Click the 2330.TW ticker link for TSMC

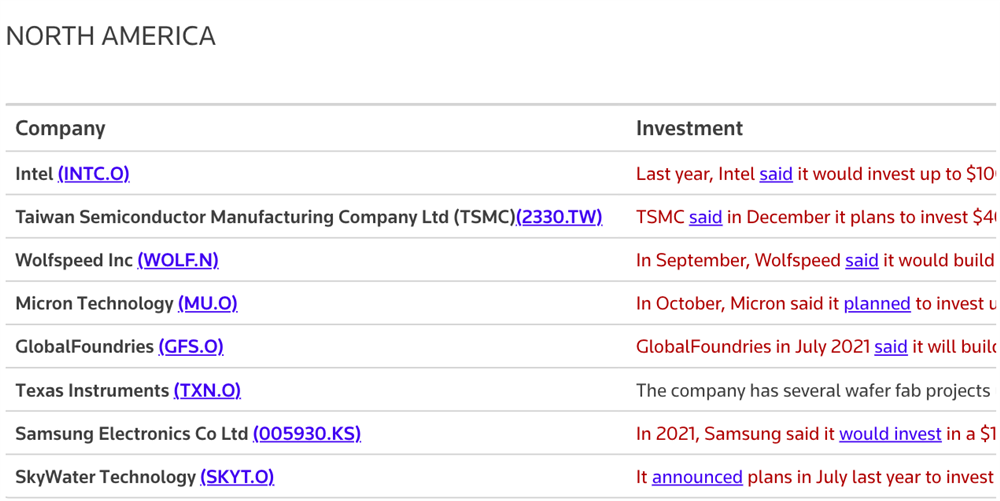(x=559, y=217)
